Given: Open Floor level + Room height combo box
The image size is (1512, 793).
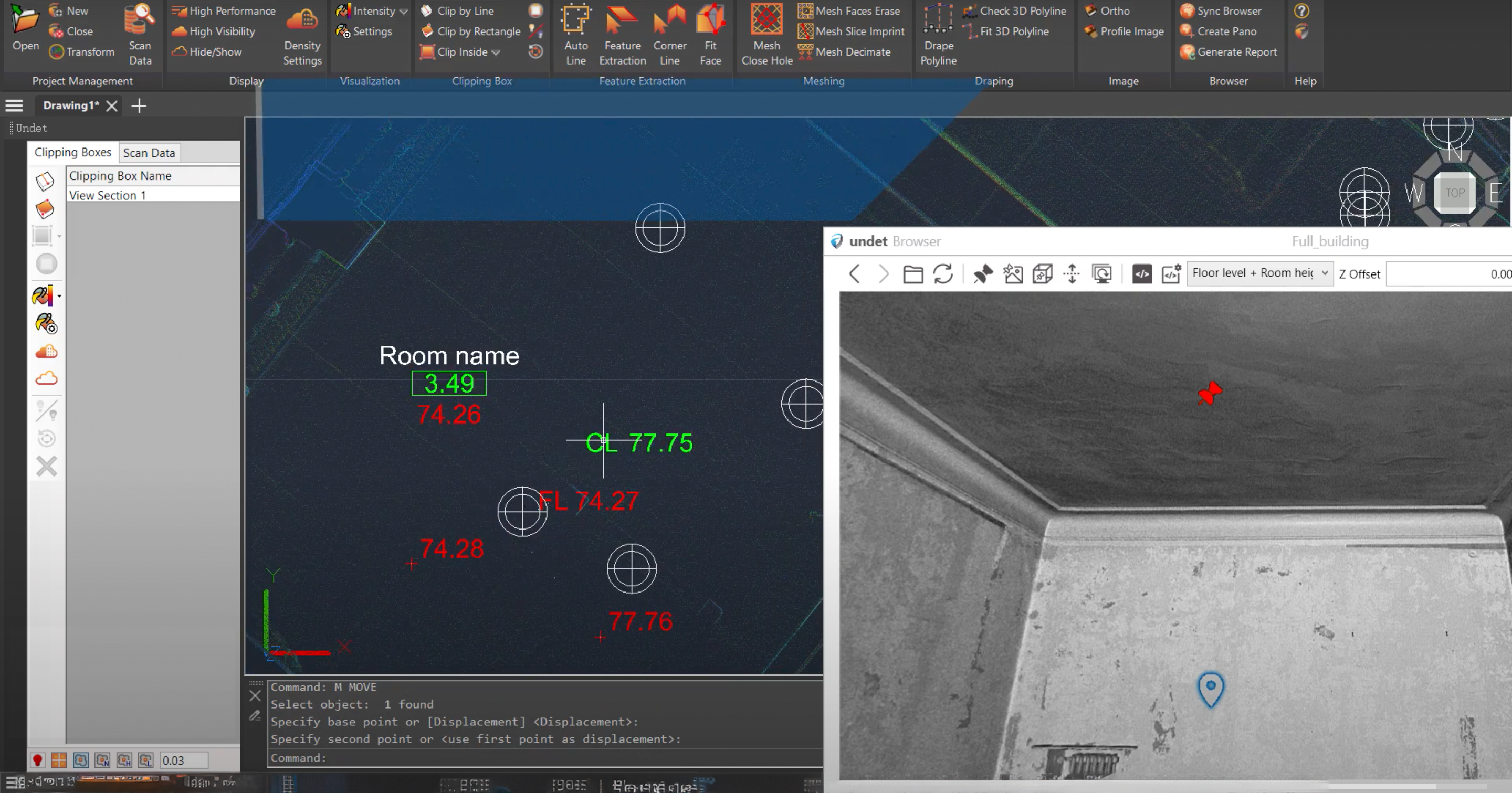Looking at the screenshot, I should 1259,273.
